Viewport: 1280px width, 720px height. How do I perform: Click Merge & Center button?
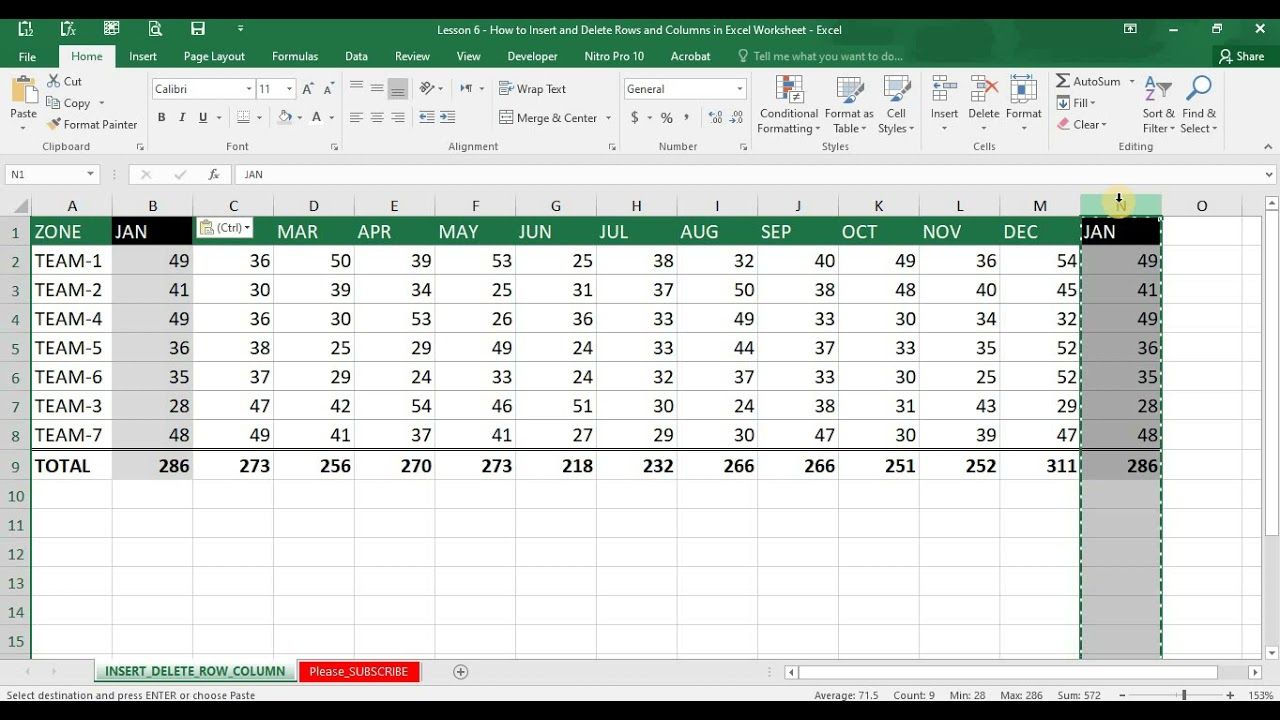tap(549, 117)
